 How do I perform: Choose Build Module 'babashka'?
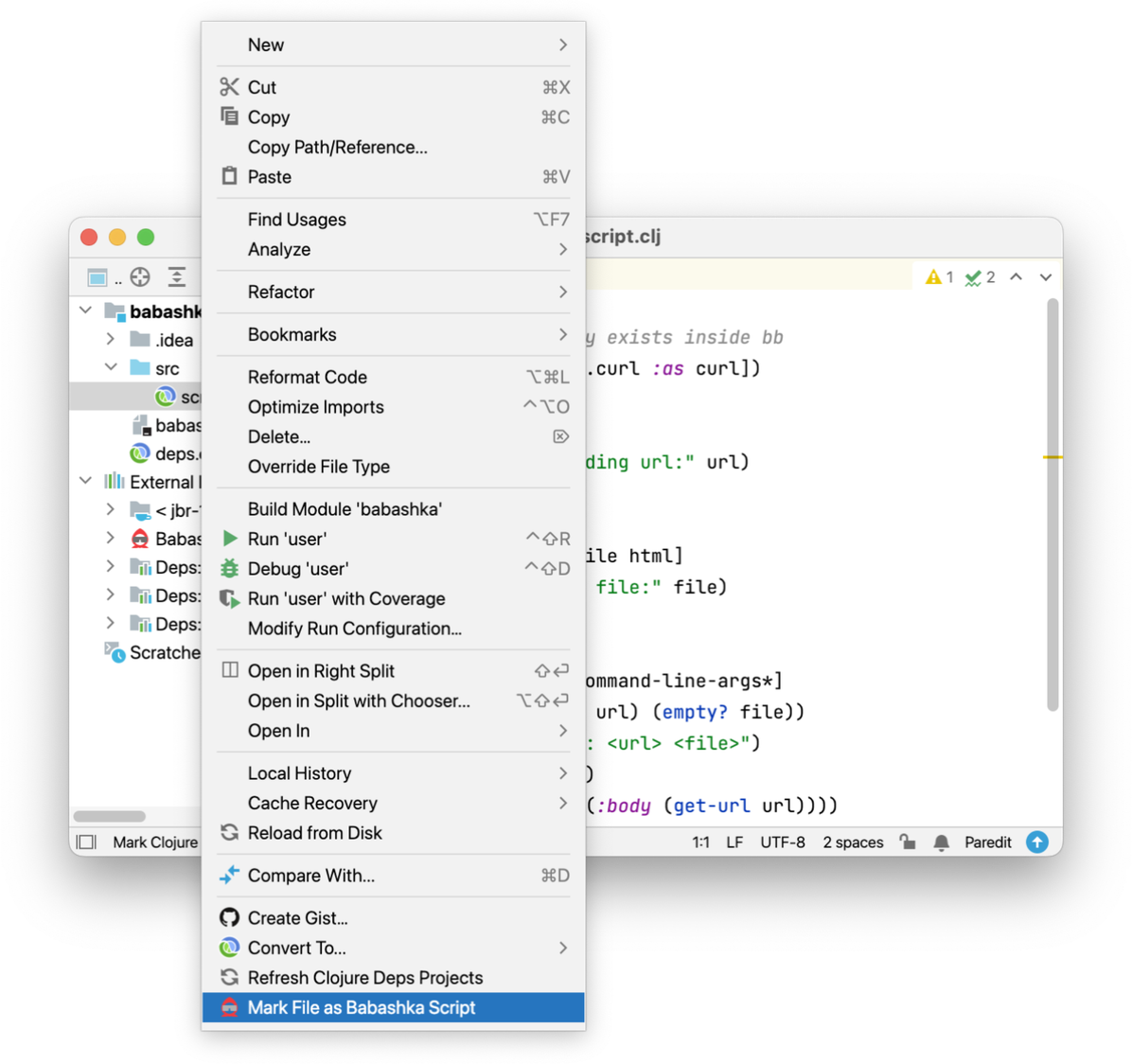tap(394, 509)
